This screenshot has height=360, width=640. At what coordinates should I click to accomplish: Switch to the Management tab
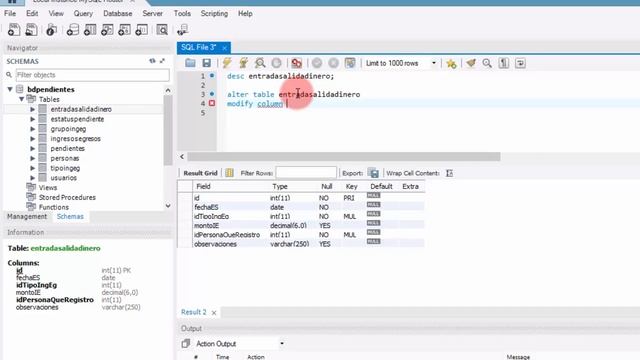27,216
